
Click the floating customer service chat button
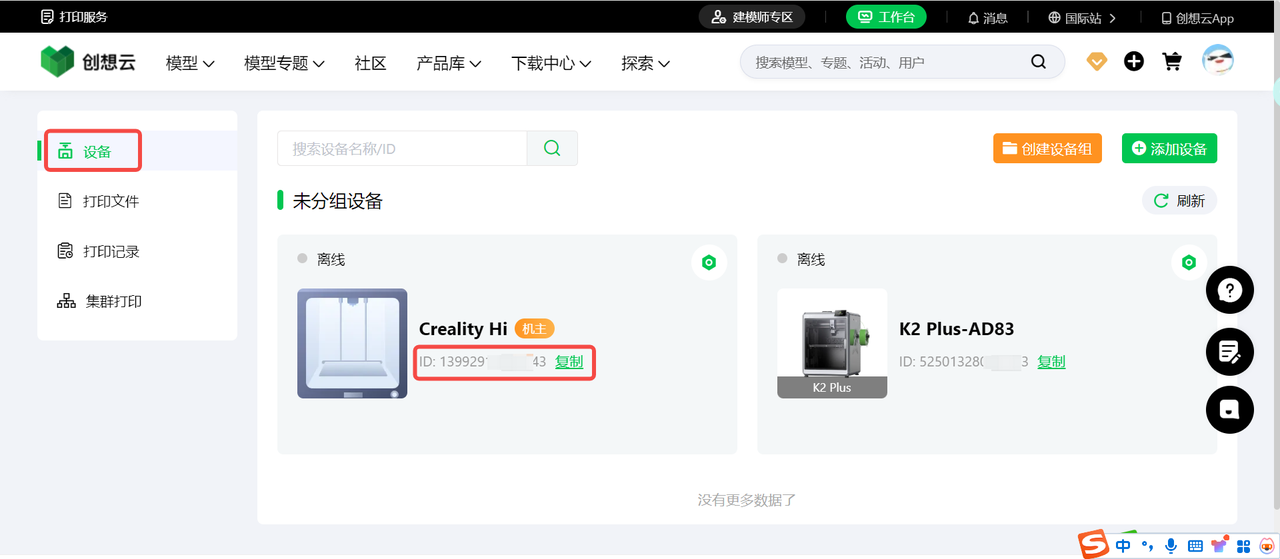[x=1230, y=409]
